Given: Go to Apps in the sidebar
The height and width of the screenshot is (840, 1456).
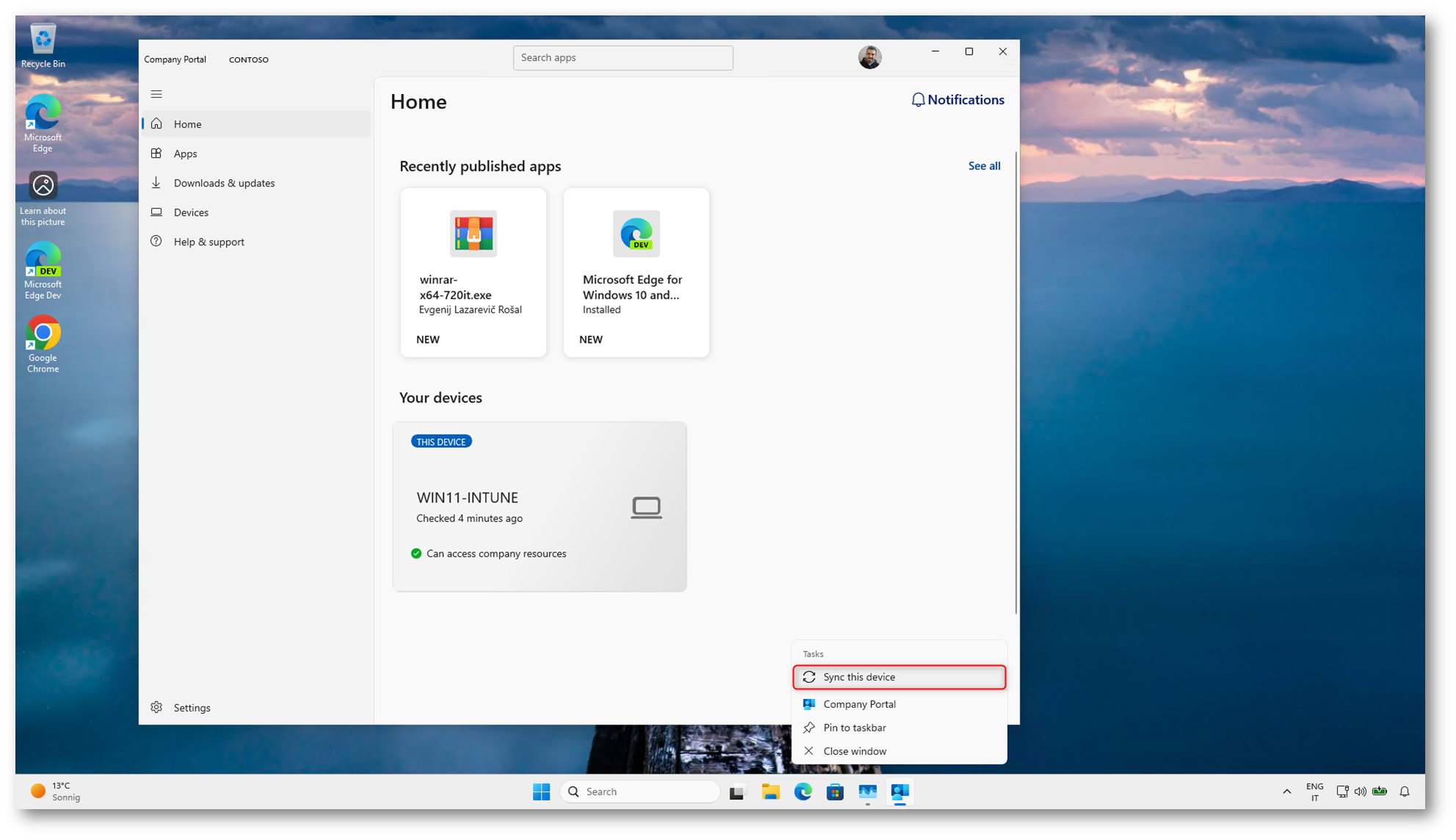Looking at the screenshot, I should tap(185, 153).
